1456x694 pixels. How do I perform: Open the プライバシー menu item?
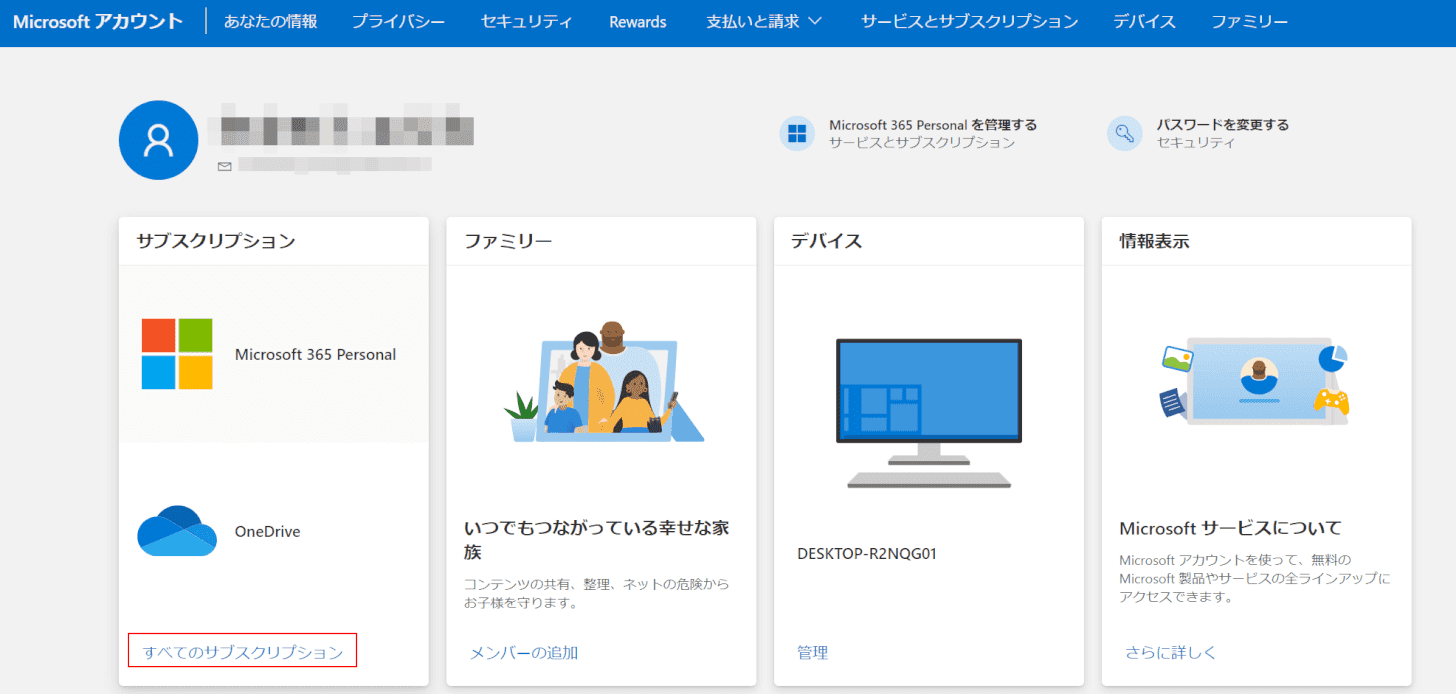point(398,21)
